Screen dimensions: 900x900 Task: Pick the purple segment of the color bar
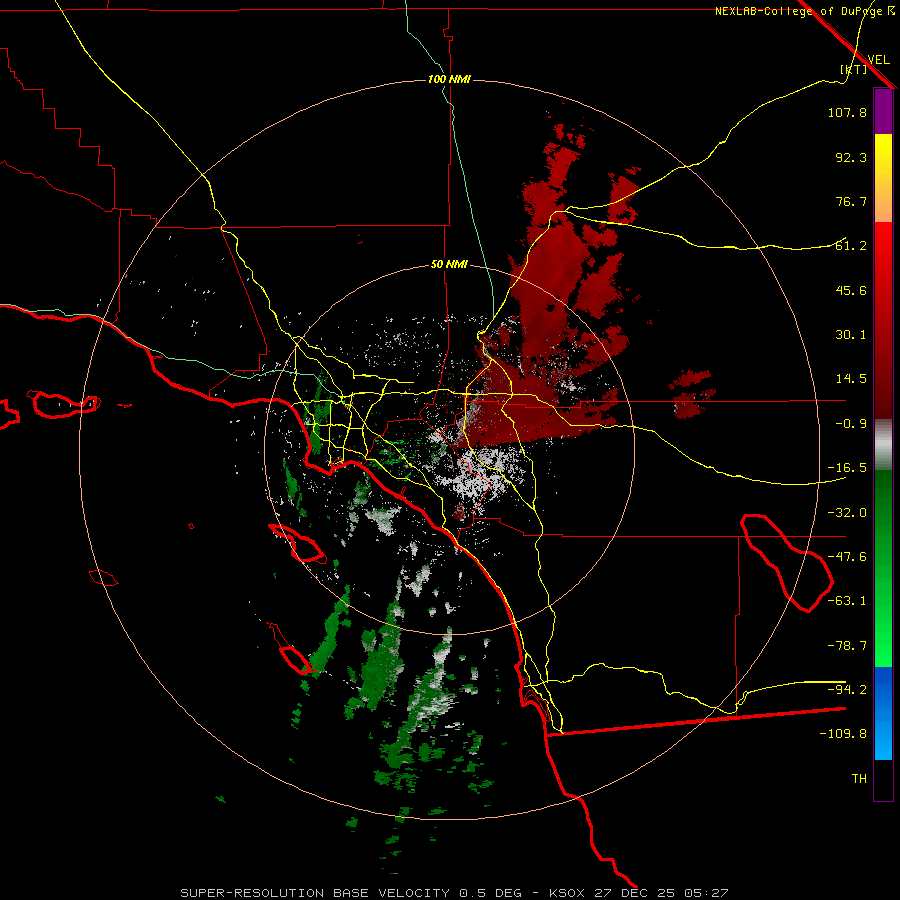pos(883,111)
